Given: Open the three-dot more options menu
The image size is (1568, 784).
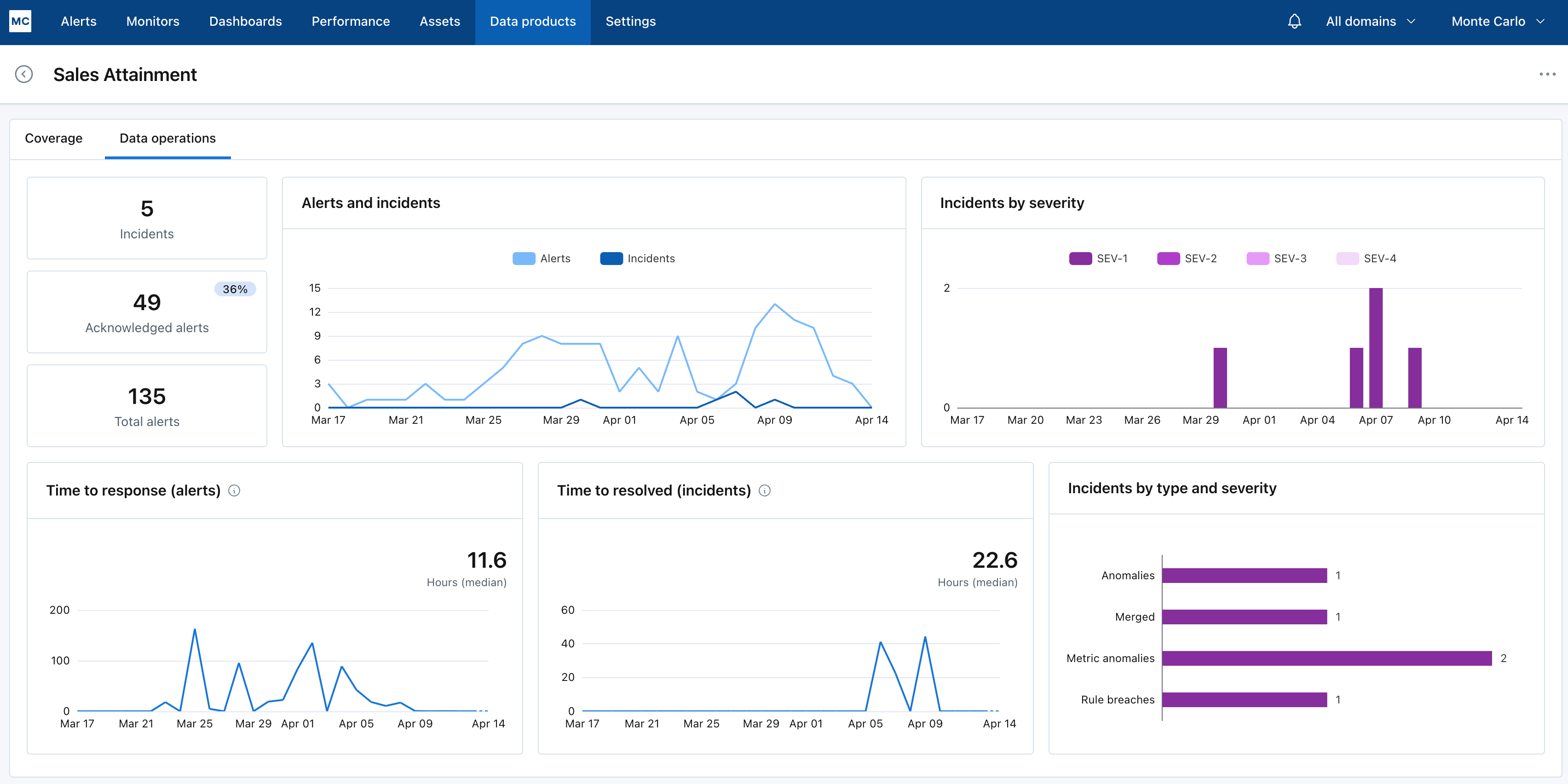Looking at the screenshot, I should [x=1547, y=74].
